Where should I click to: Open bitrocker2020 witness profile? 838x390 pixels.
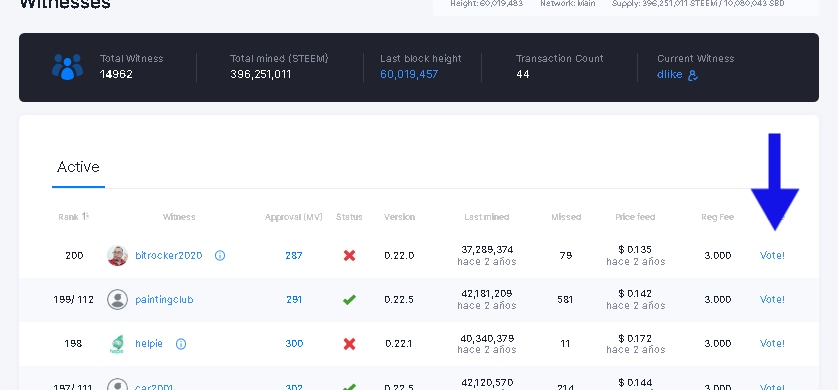[168, 255]
